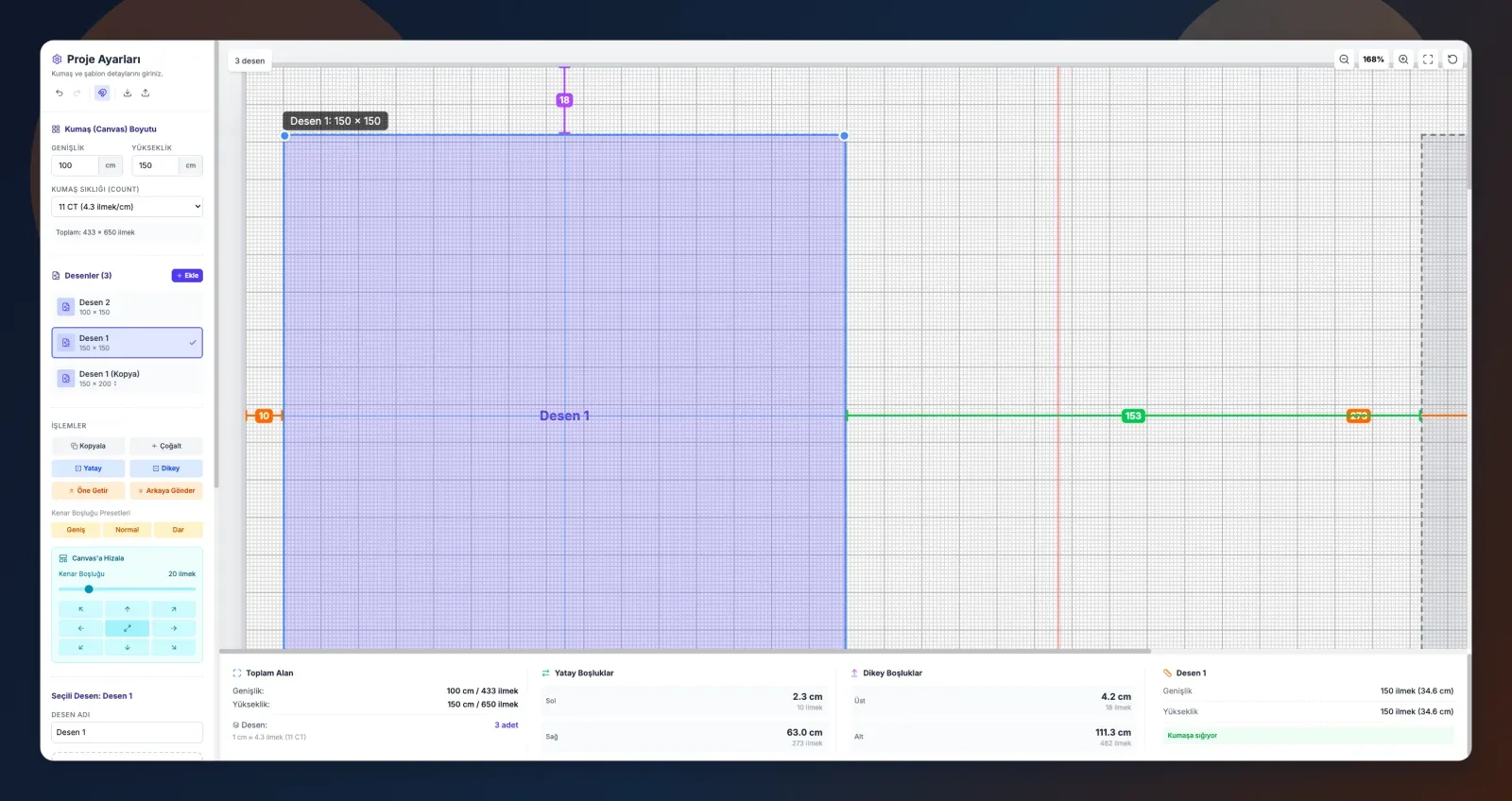Click the redo arrow icon
Screen dimensions: 1512x801
pyautogui.click(x=77, y=93)
